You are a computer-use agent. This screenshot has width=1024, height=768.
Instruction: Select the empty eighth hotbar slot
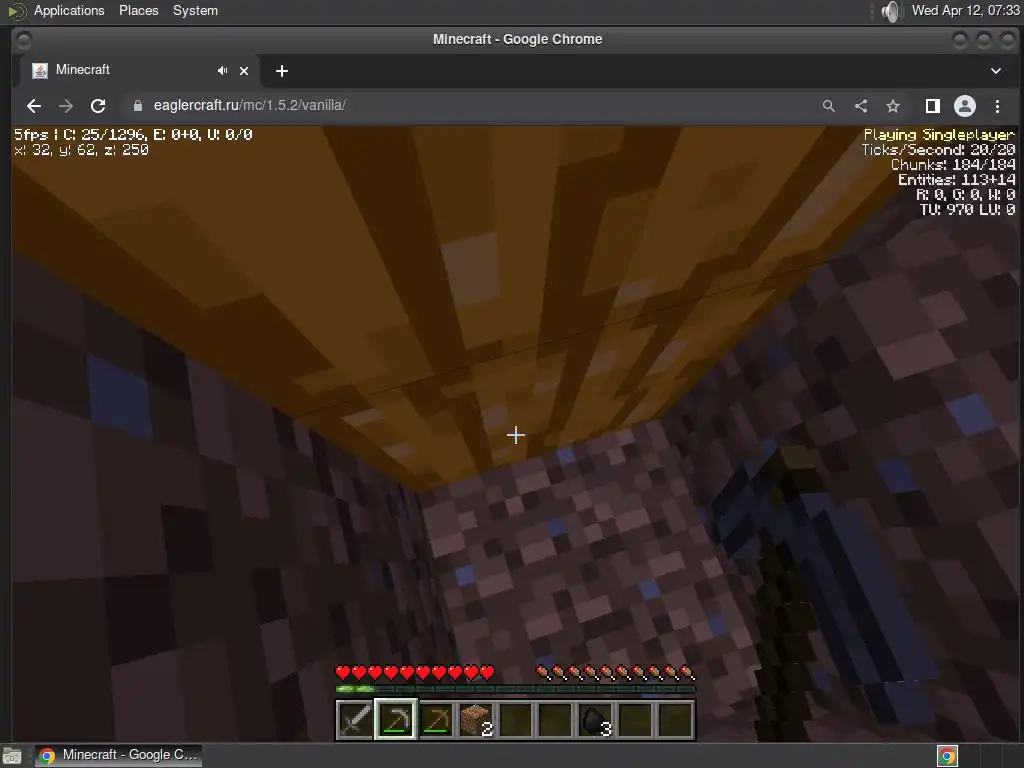[x=635, y=720]
